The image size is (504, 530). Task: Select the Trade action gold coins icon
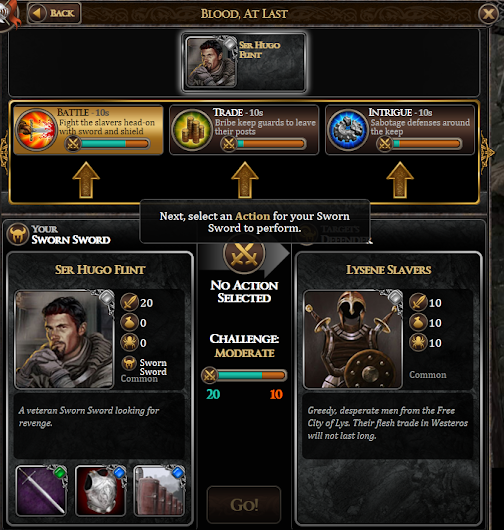192,130
